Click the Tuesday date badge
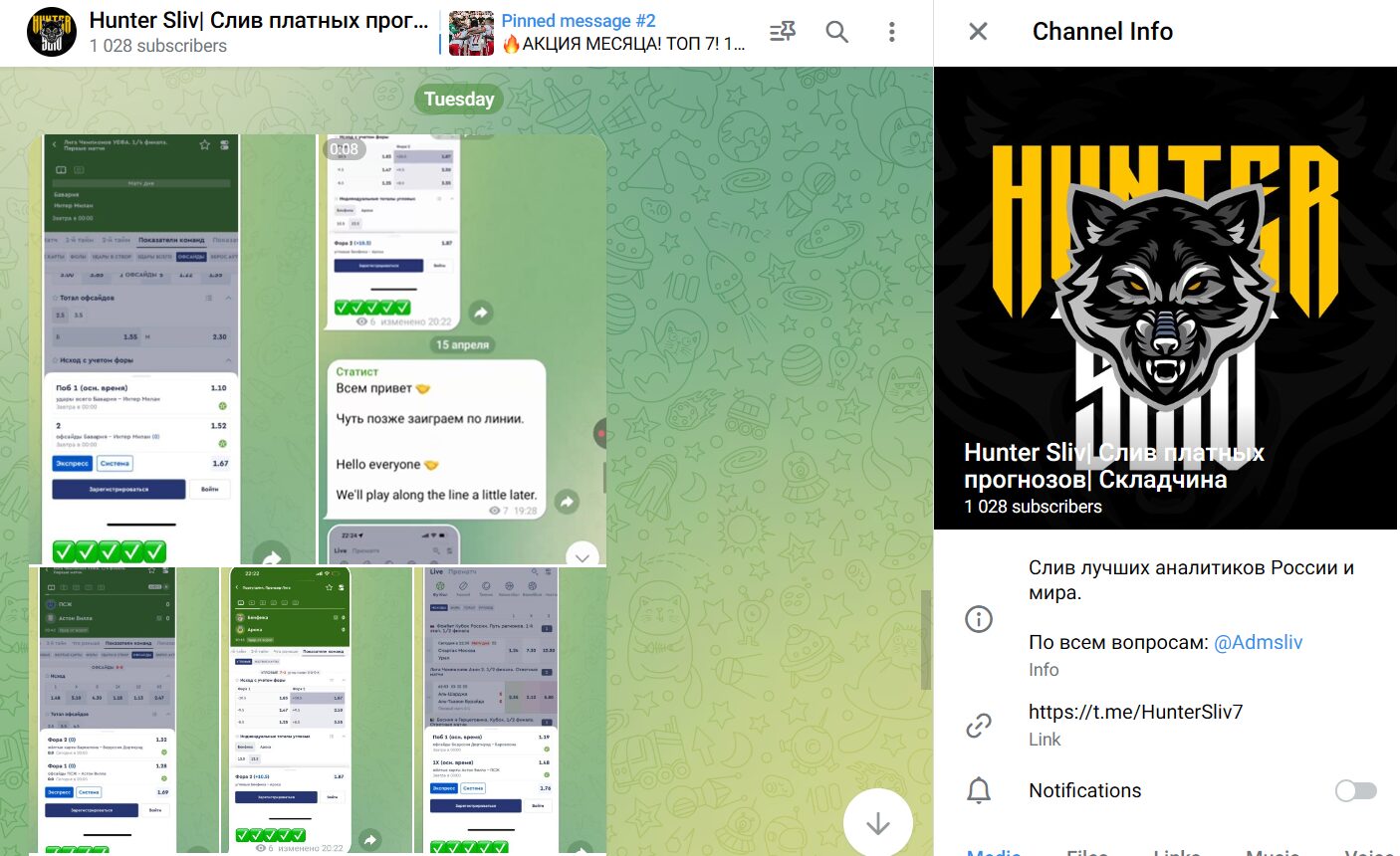The image size is (1400, 856). coord(459,99)
